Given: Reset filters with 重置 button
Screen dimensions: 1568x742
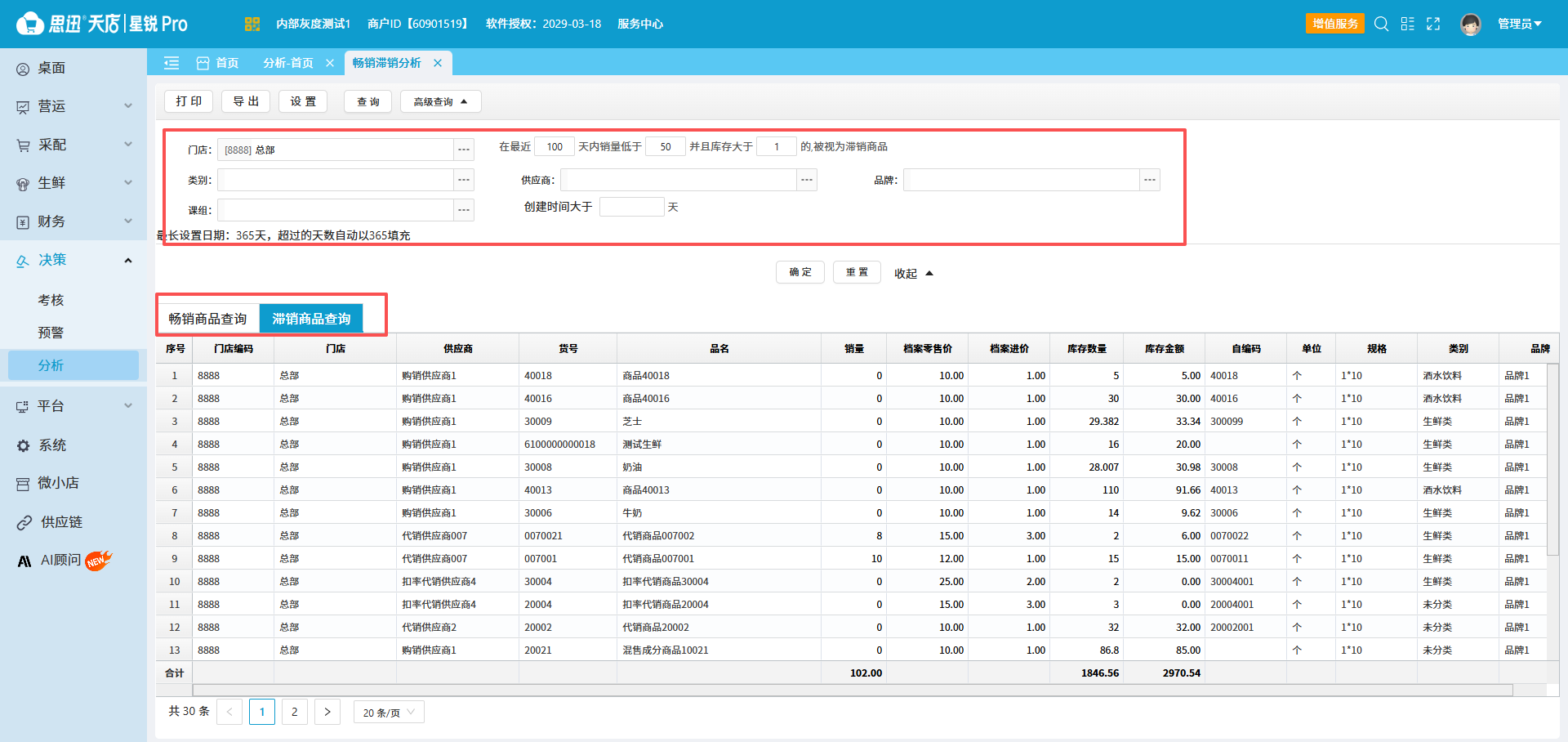Looking at the screenshot, I should pos(857,272).
